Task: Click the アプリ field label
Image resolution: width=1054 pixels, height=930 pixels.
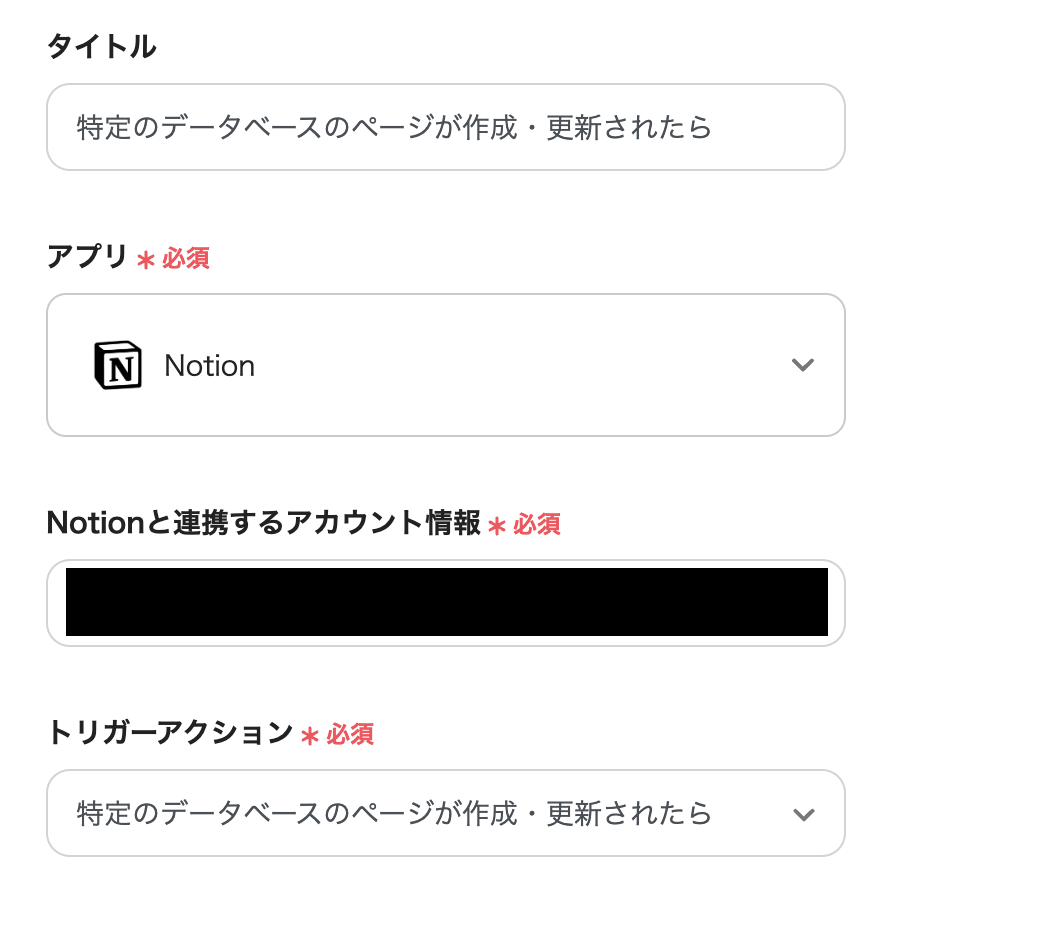Action: point(88,257)
